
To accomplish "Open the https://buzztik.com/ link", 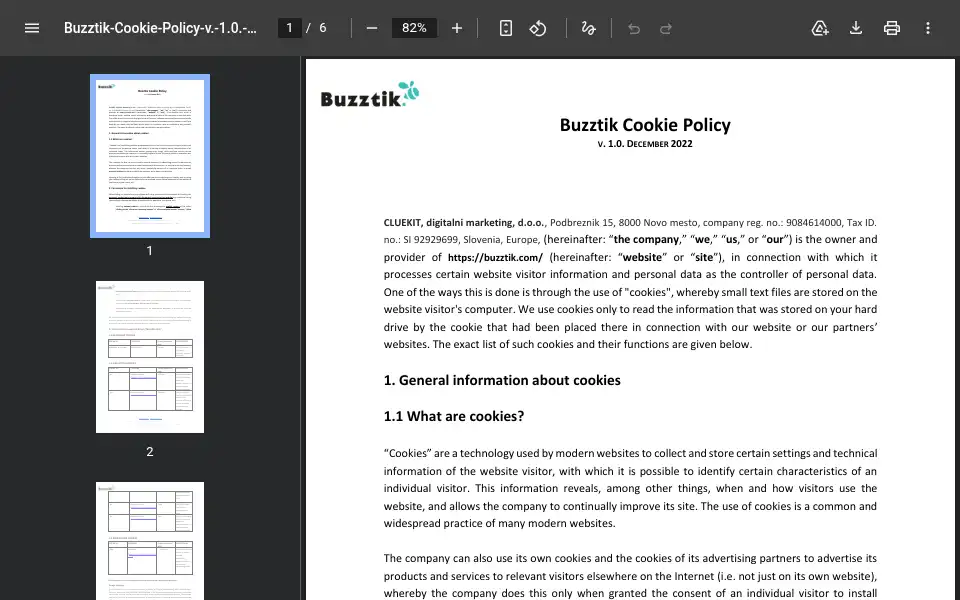I will pyautogui.click(x=495, y=257).
